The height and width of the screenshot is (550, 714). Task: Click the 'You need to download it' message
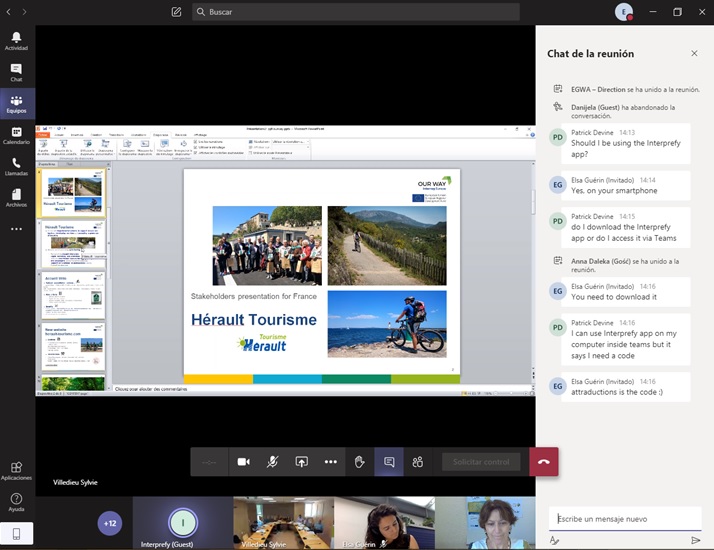tap(626, 292)
